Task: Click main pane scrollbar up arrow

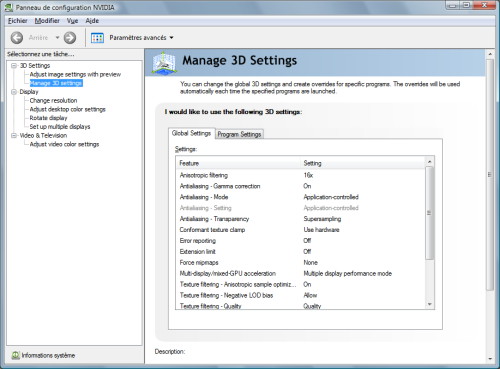Action: click(x=490, y=54)
